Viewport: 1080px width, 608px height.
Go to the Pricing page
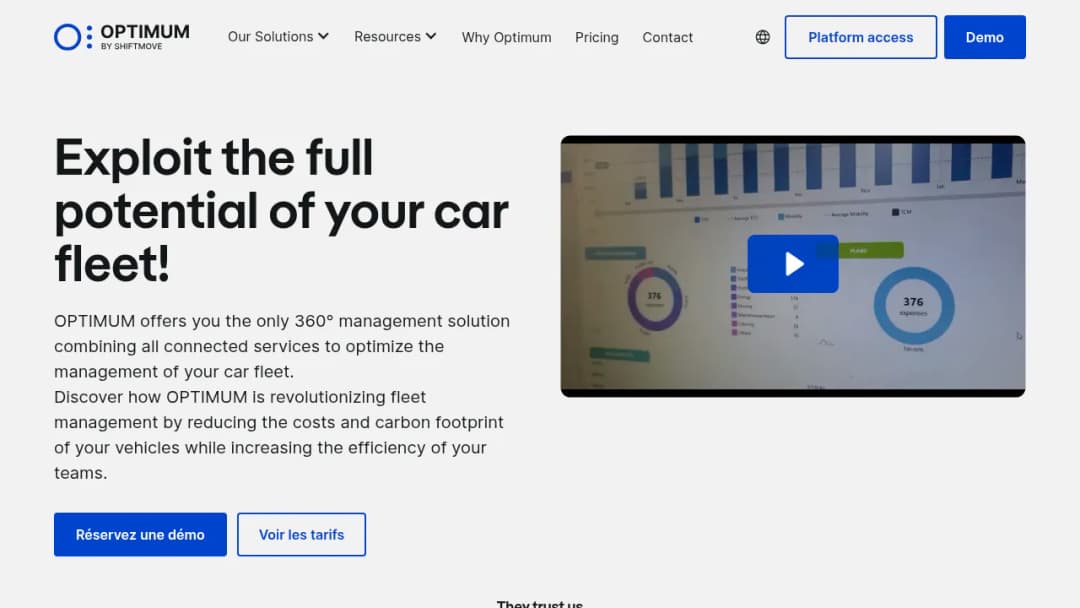596,37
